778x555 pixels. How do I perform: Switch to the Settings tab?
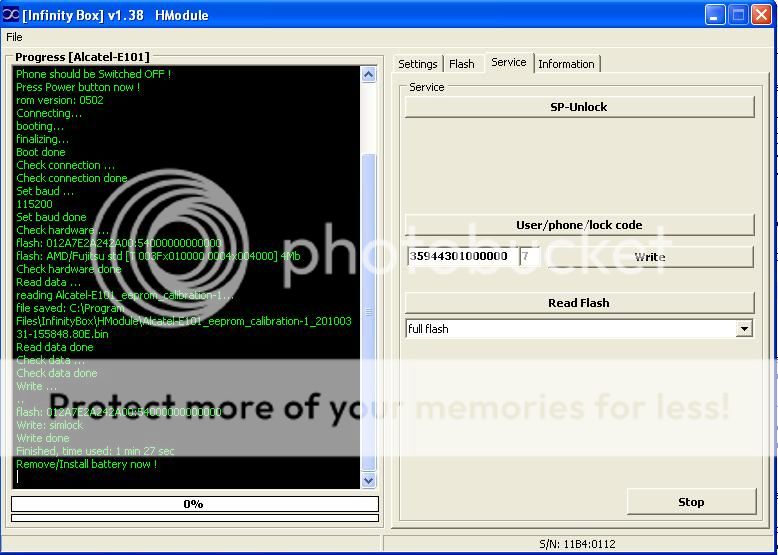418,64
